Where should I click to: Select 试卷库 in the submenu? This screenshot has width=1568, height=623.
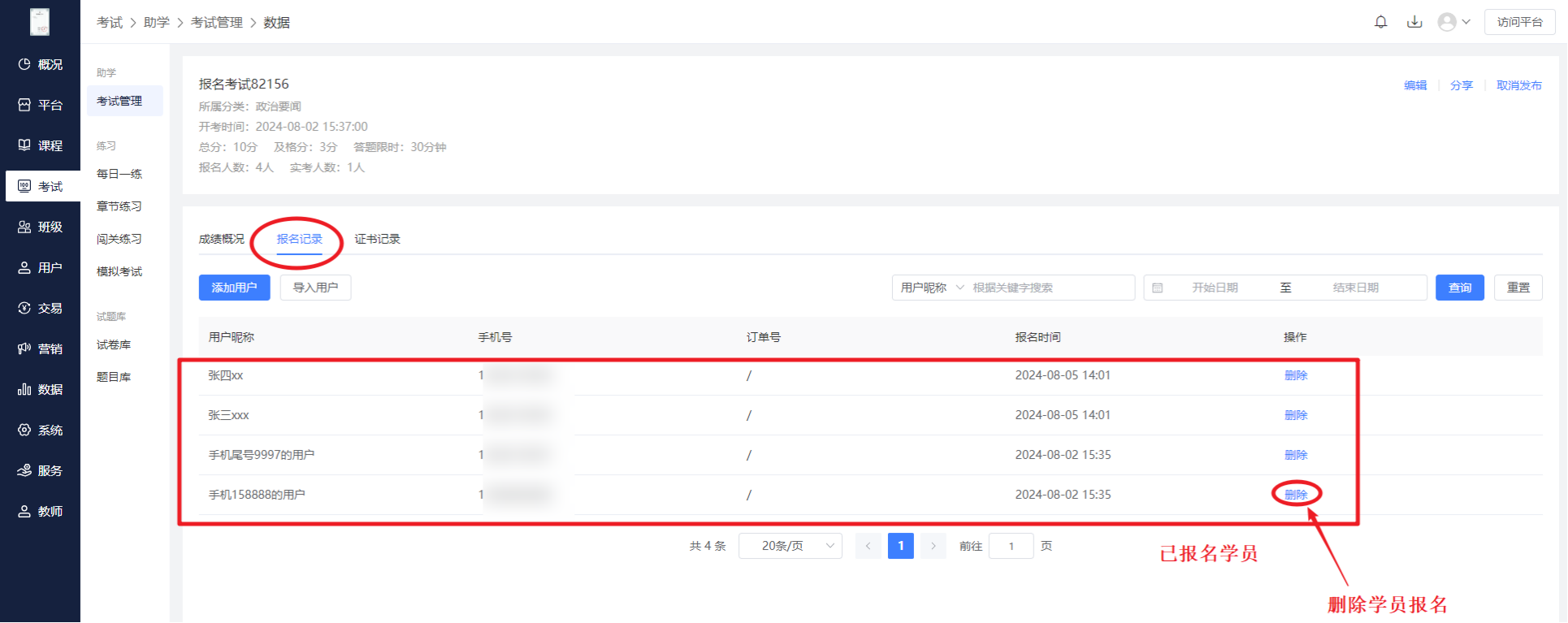[114, 344]
